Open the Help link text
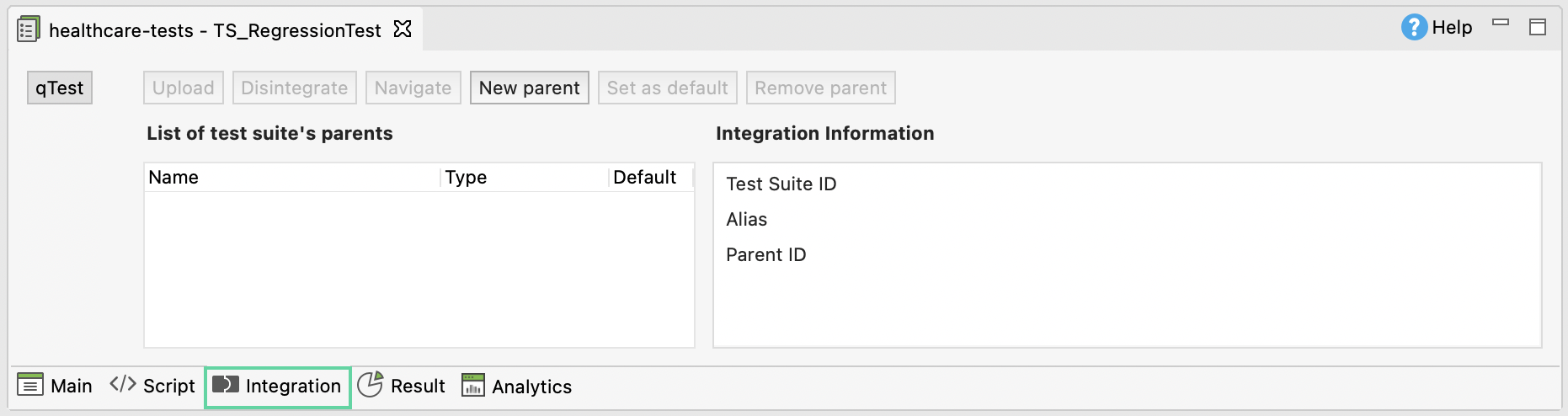This screenshot has height=416, width=1568. 1452,28
